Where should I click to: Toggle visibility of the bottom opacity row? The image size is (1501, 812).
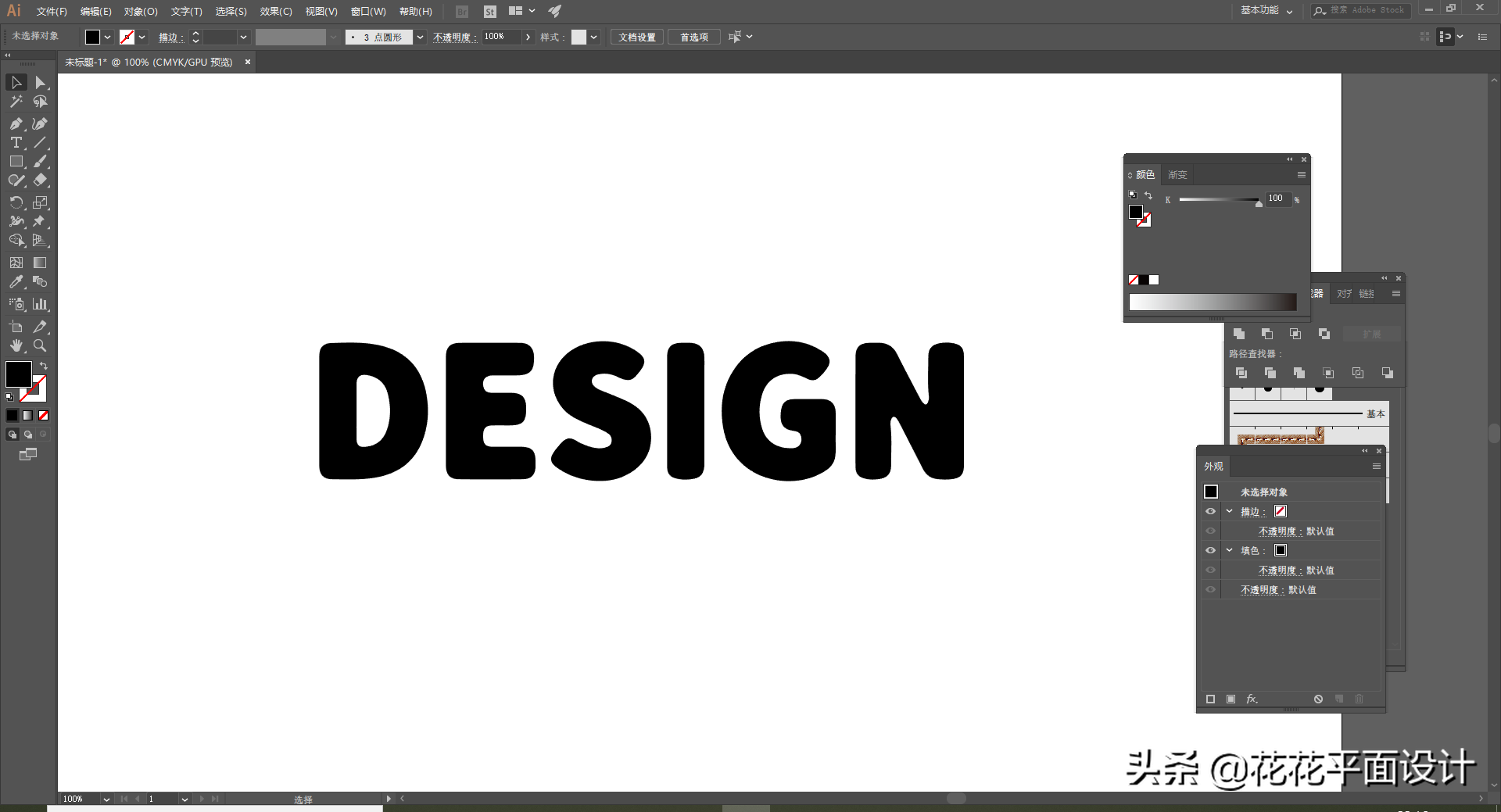[x=1210, y=589]
